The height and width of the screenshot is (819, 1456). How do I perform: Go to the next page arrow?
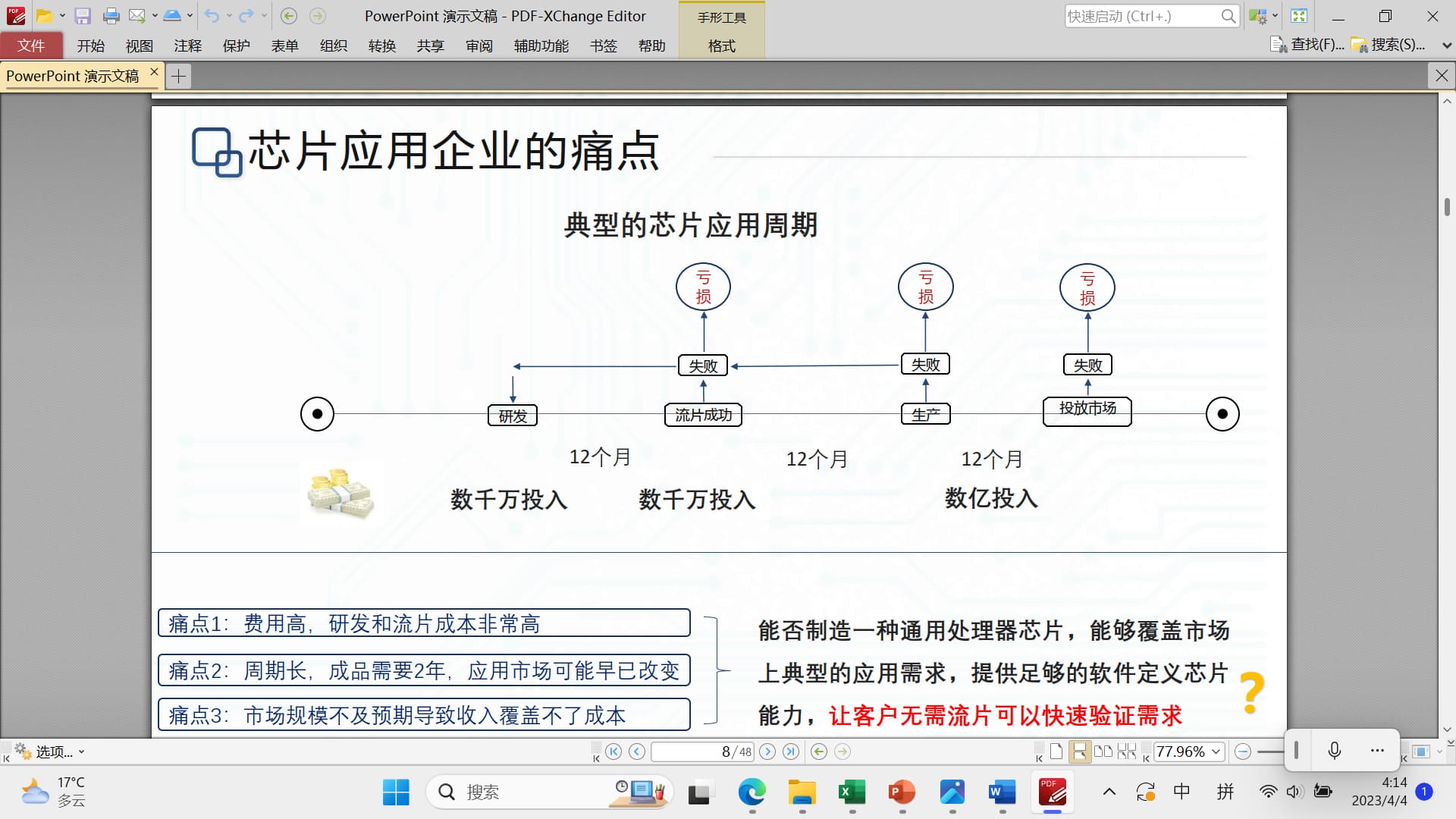(767, 752)
